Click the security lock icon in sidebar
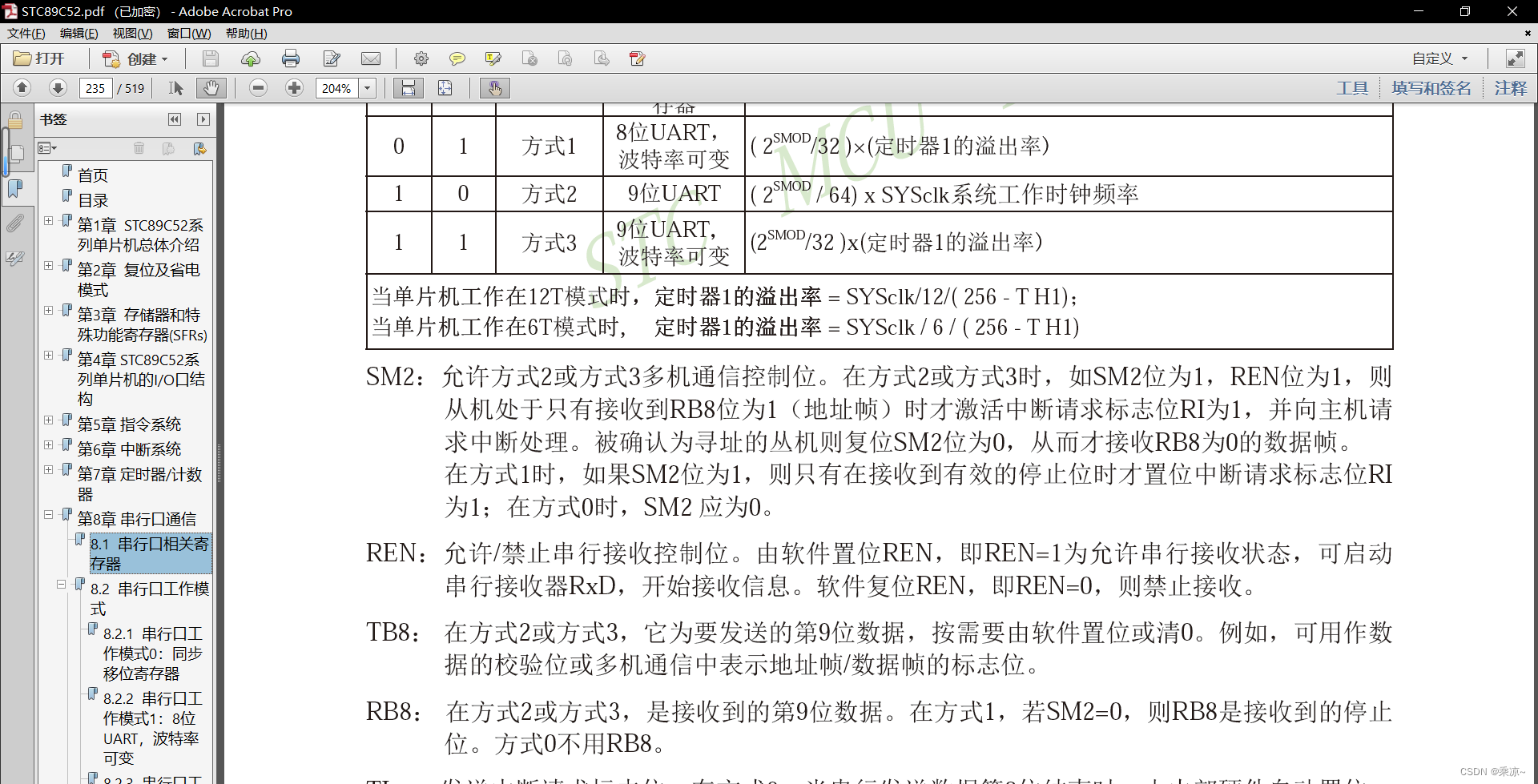 pyautogui.click(x=15, y=122)
